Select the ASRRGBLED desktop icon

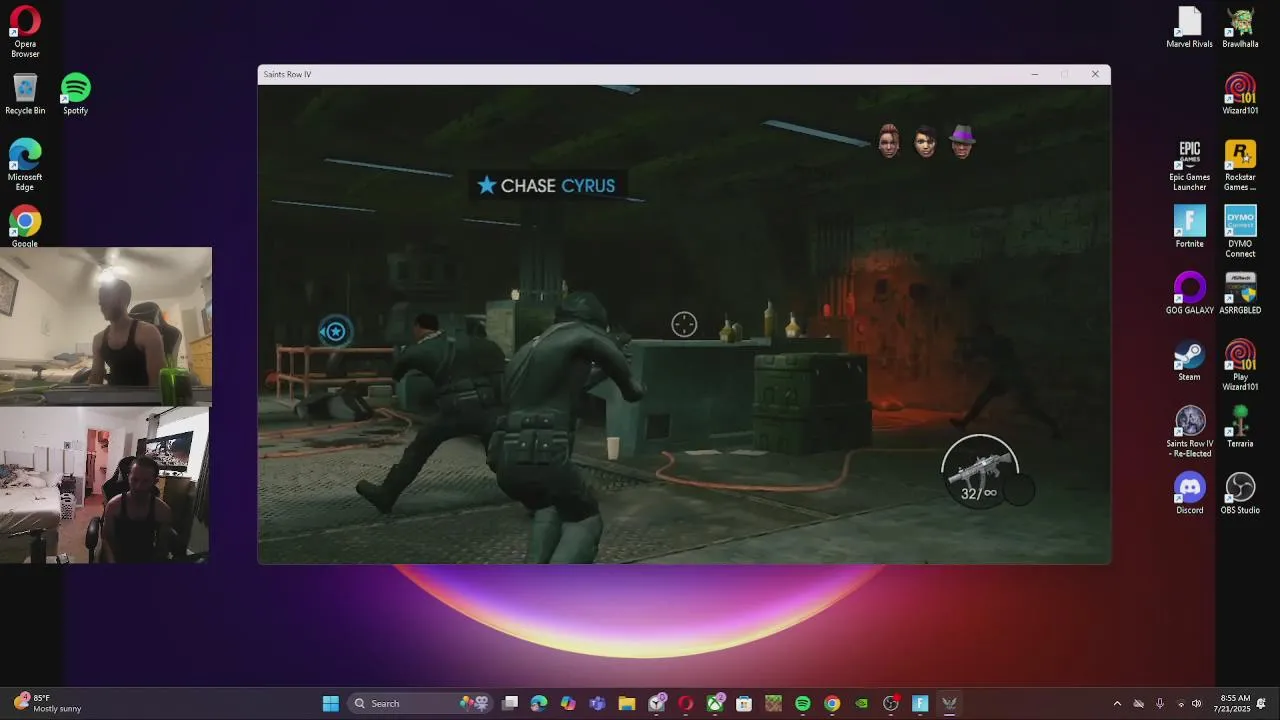(x=1240, y=294)
